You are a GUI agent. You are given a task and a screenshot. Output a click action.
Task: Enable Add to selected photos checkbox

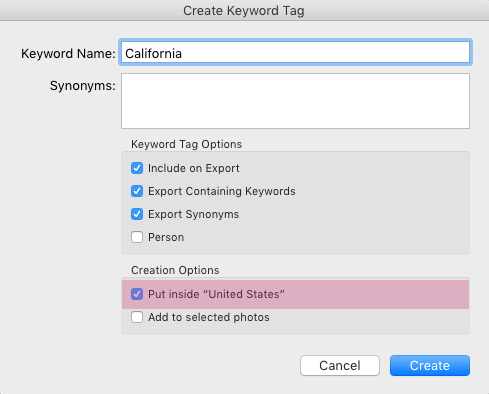[137, 317]
